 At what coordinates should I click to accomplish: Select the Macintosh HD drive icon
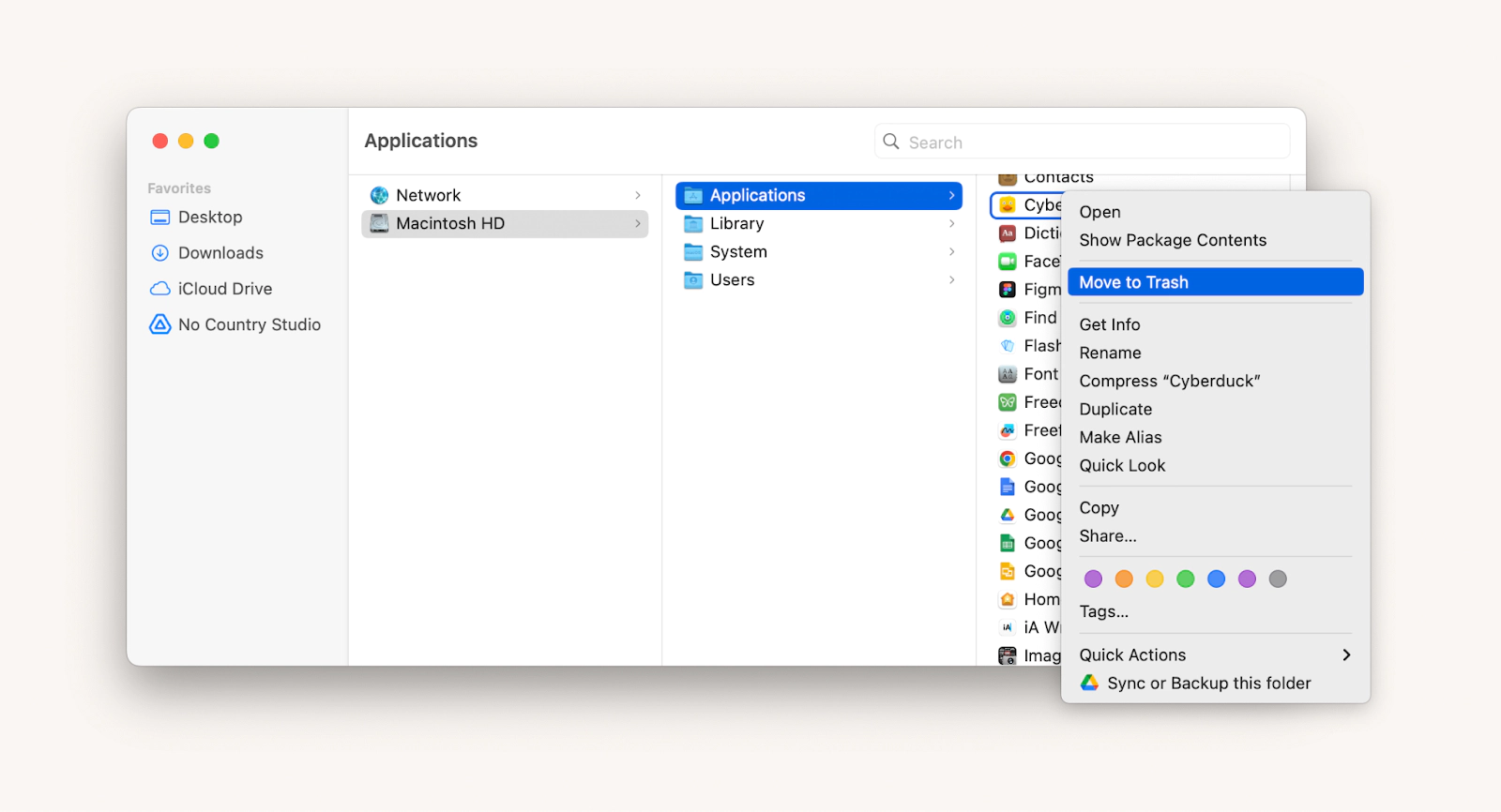click(x=379, y=223)
